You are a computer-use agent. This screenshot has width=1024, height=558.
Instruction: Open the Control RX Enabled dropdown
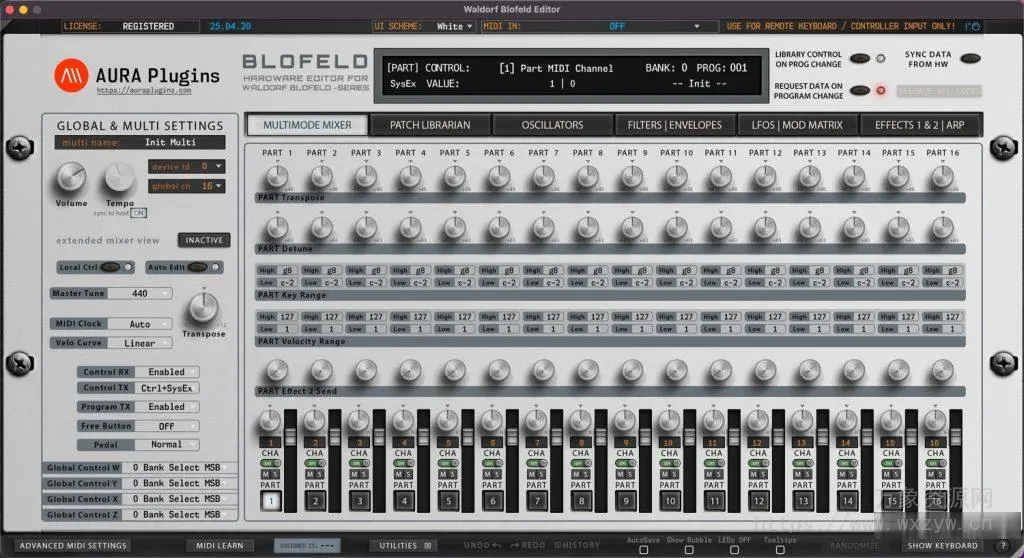(167, 372)
